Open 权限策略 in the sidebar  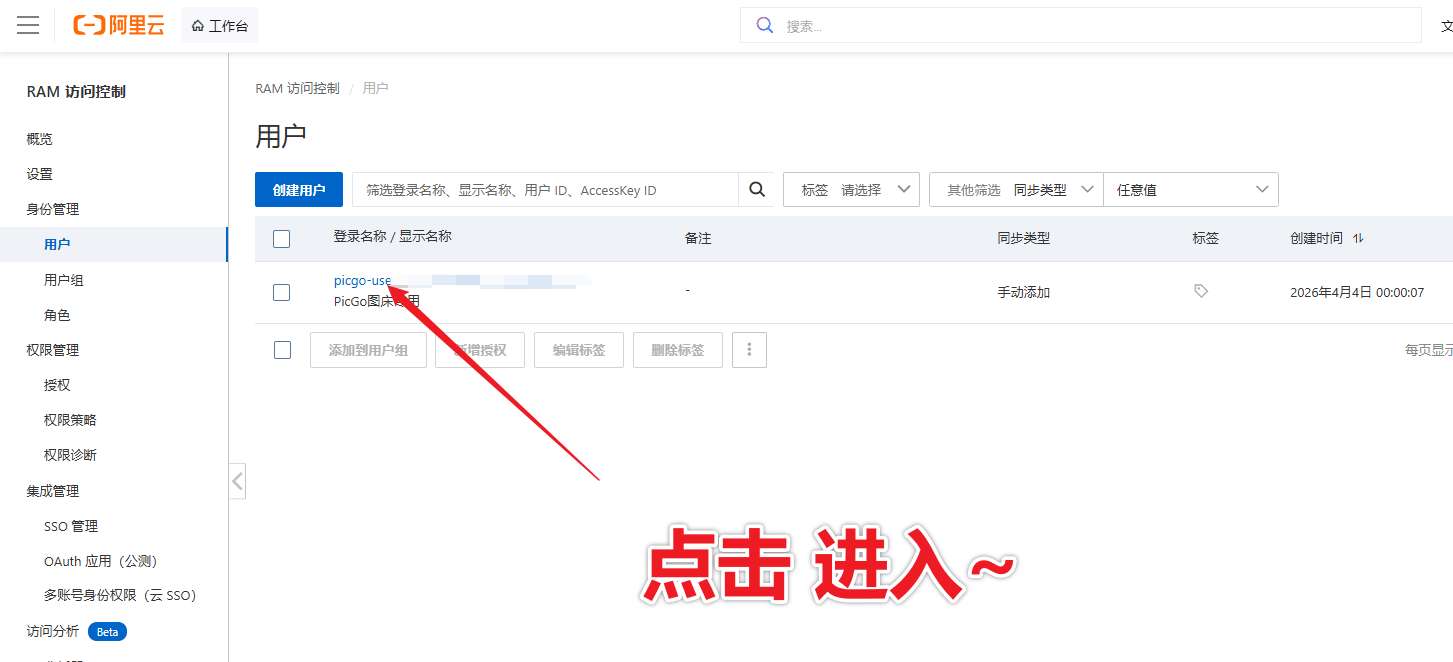70,420
